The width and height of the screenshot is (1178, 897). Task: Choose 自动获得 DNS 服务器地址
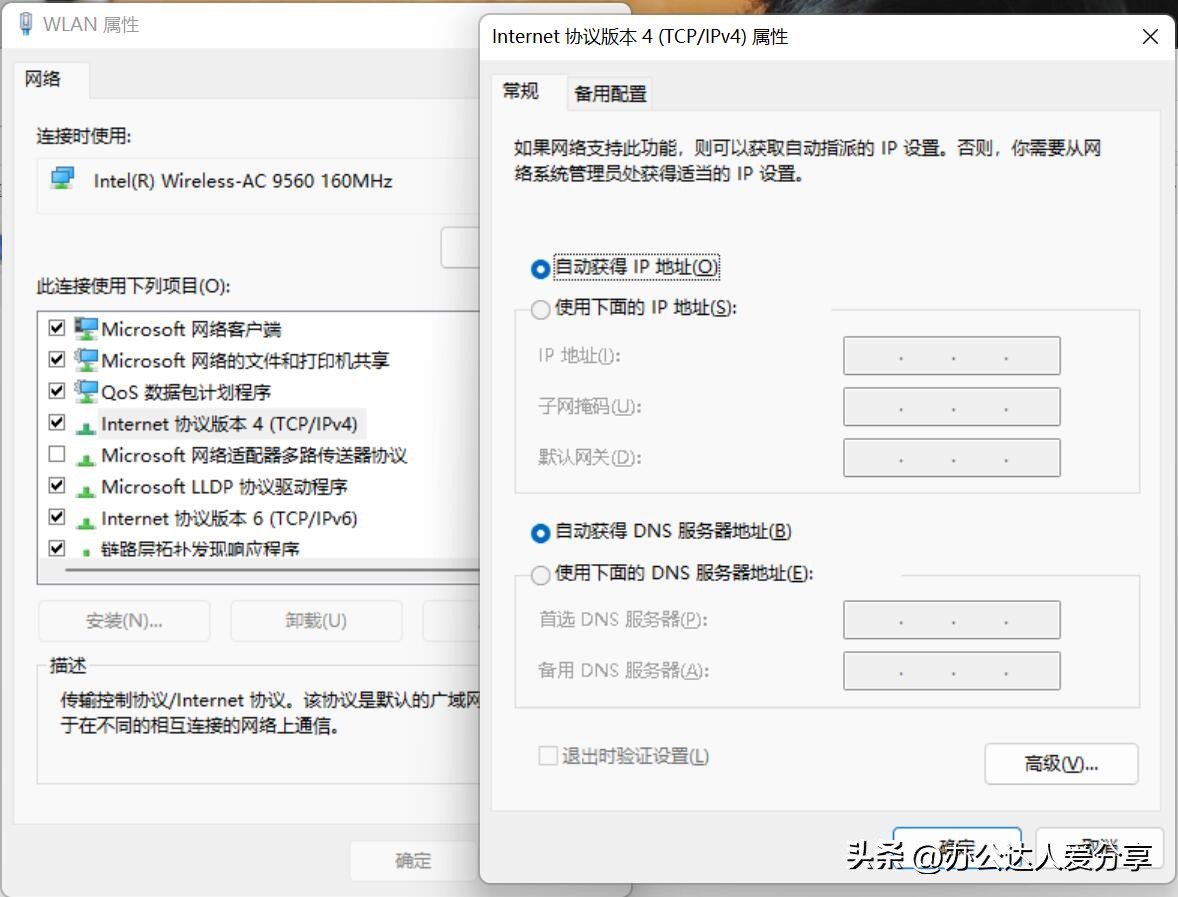pyautogui.click(x=539, y=533)
